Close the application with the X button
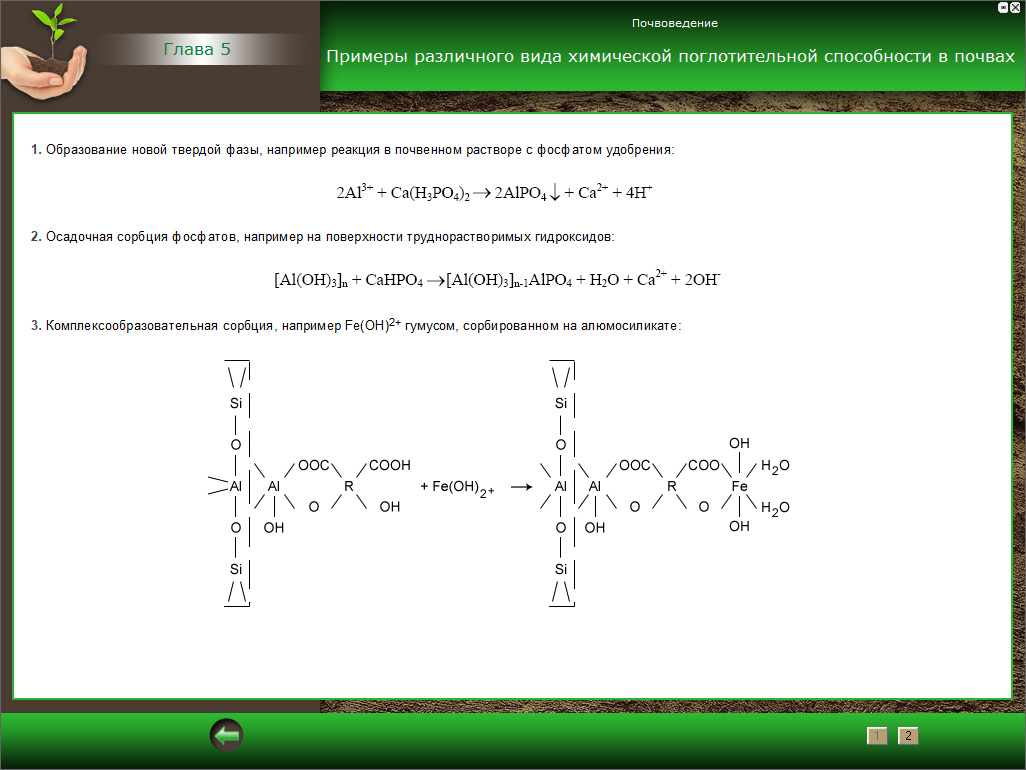1026x770 pixels. click(x=1017, y=7)
